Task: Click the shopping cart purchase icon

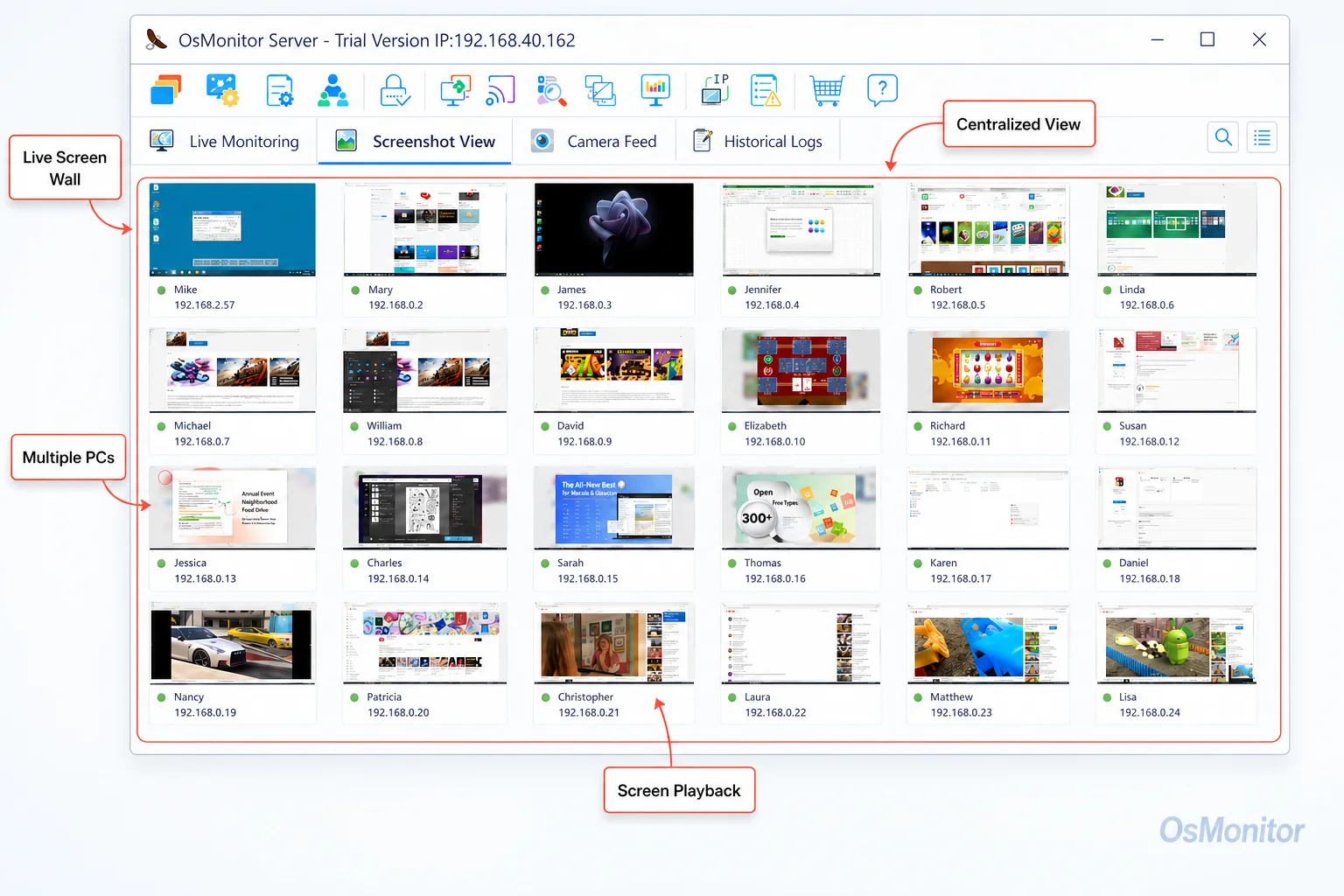Action: [x=827, y=90]
